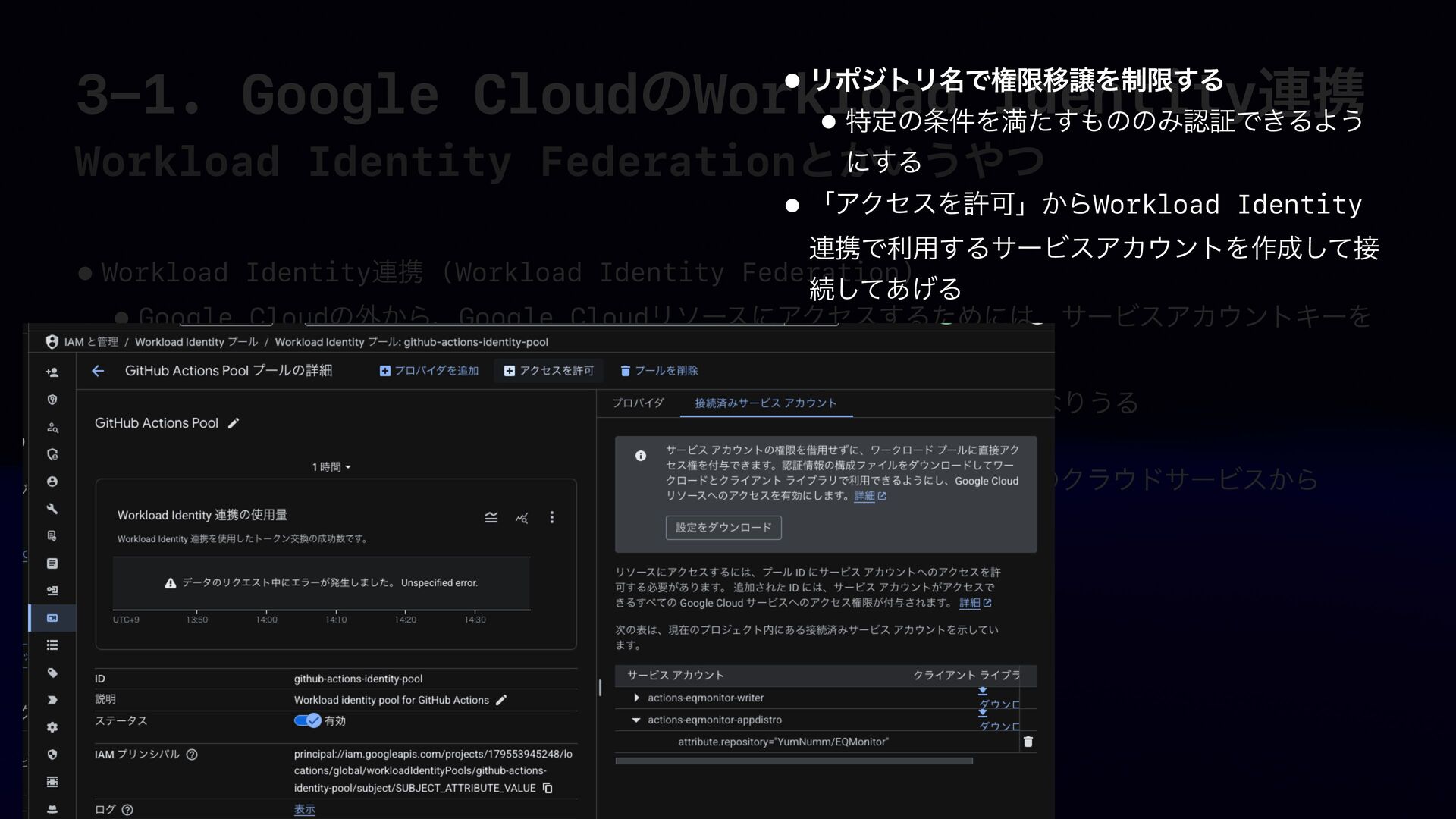Click the back arrow beside the pool title
1456x819 pixels.
pos(98,371)
